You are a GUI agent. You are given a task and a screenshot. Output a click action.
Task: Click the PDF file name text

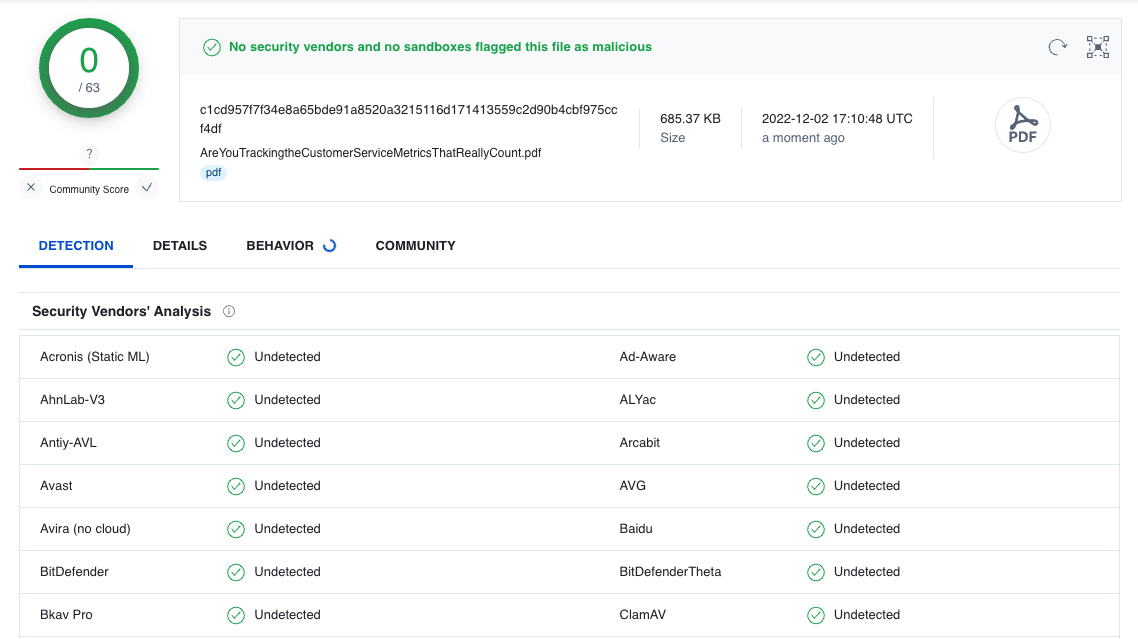tap(370, 153)
